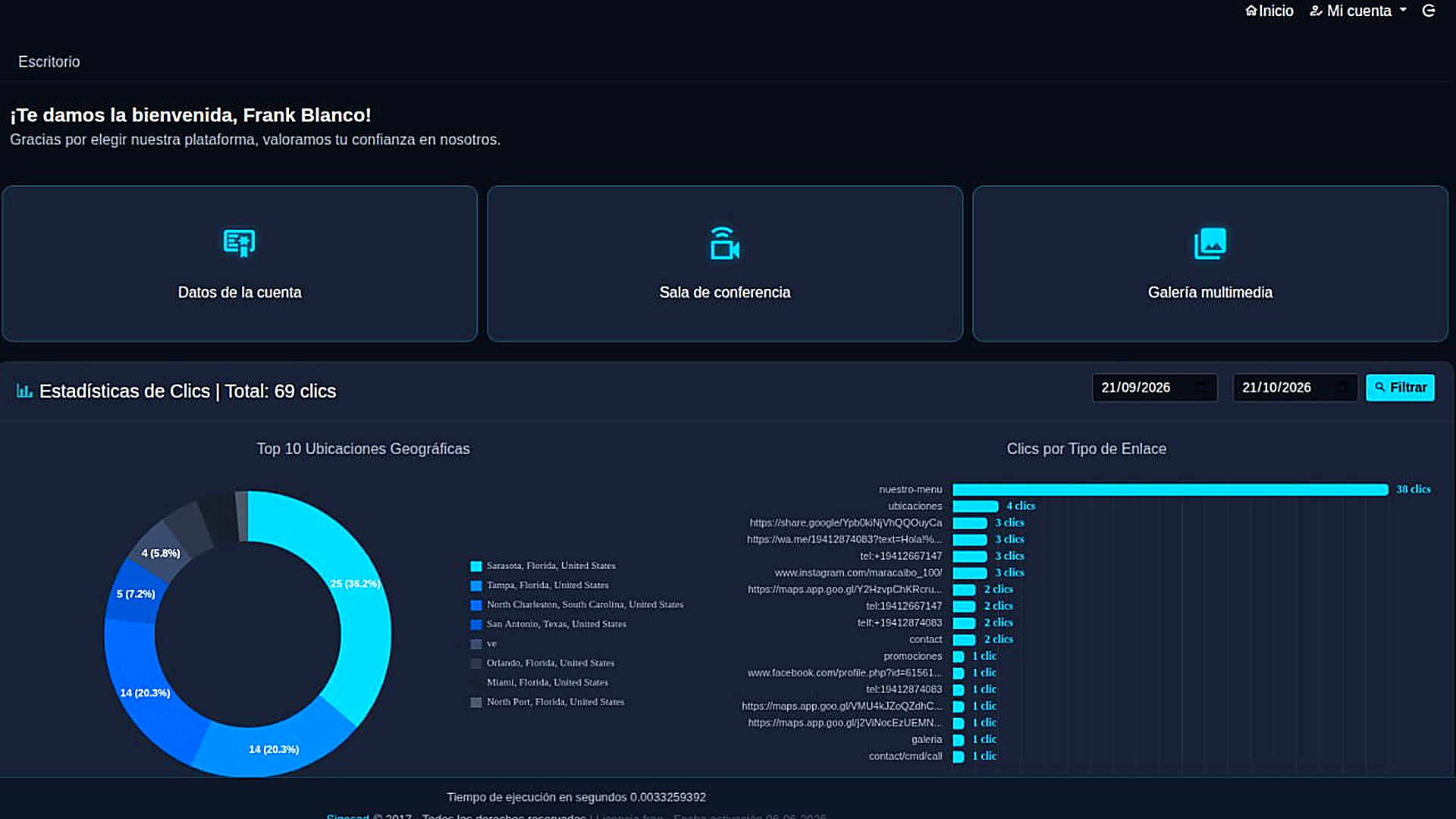Click the 4 (5.8%) donut segment
Image resolution: width=1456 pixels, height=819 pixels.
(160, 553)
